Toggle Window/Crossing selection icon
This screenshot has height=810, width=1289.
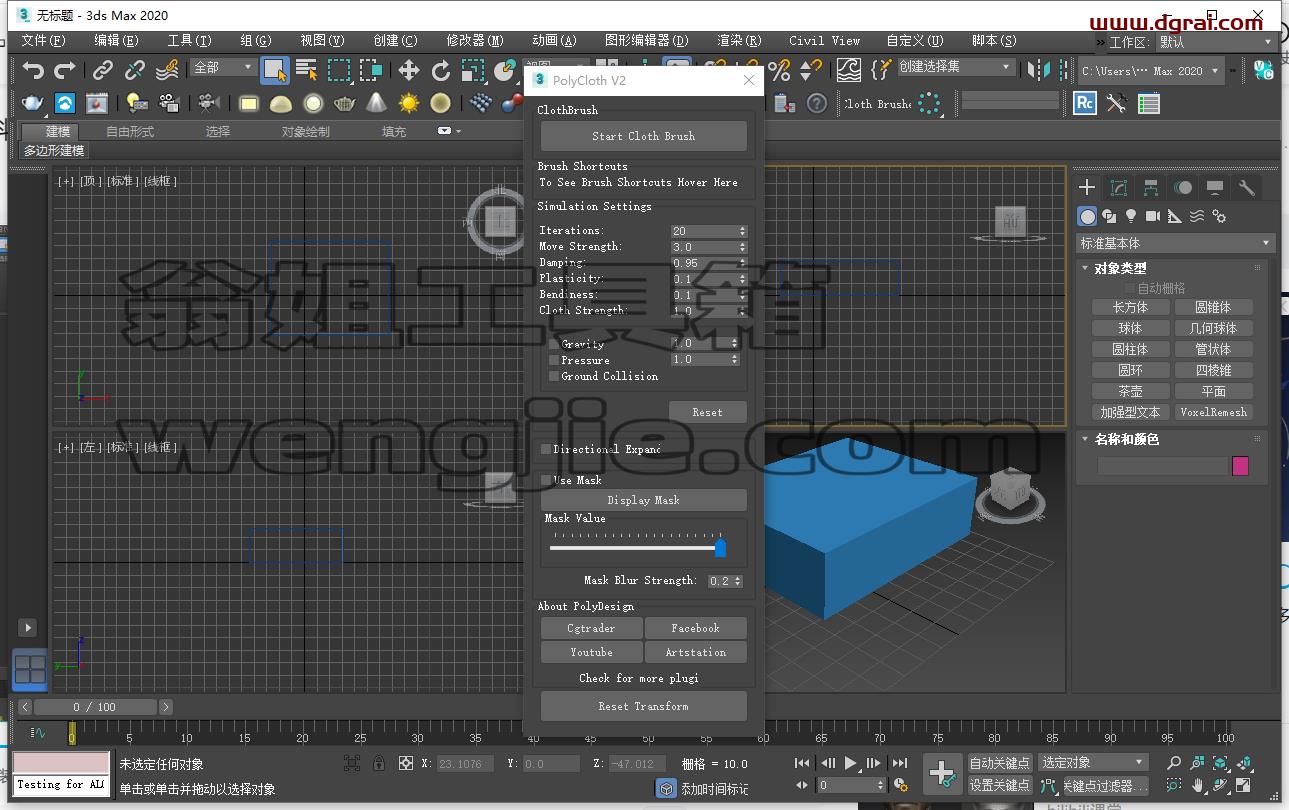click(372, 70)
